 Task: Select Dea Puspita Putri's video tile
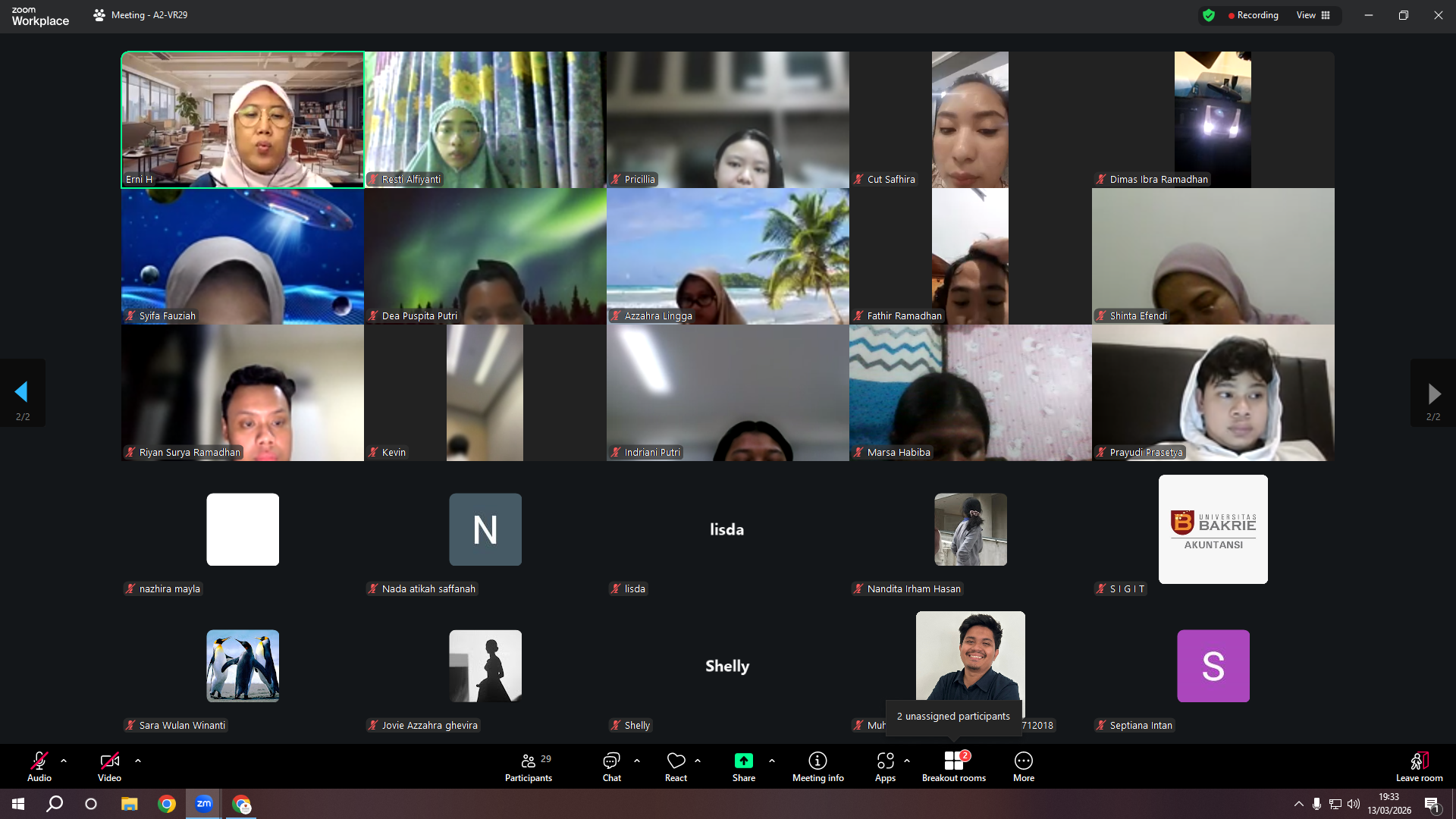485,256
